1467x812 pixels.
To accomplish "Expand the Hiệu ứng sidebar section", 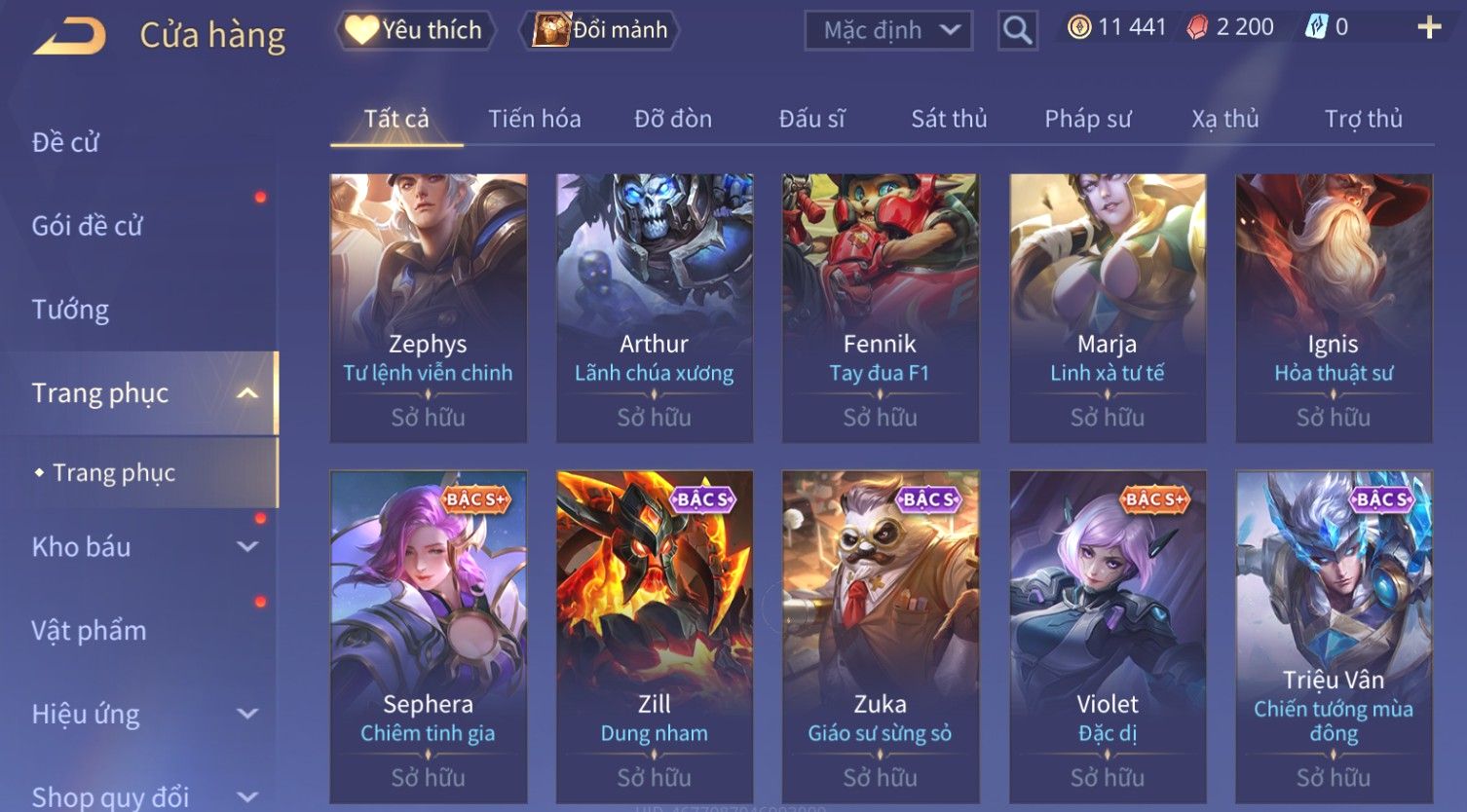I will 247,714.
